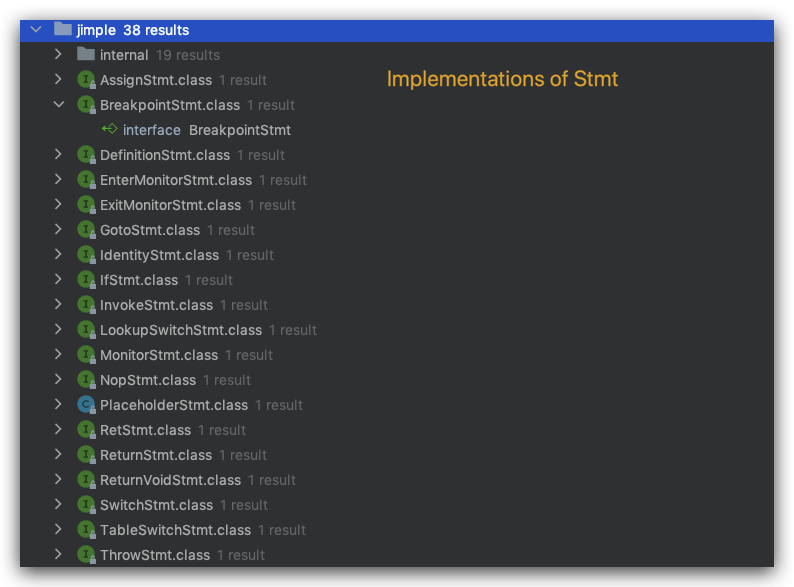Click the ThrowStmt.class interface icon
Screen dimensions: 794x587
pyautogui.click(x=86, y=555)
